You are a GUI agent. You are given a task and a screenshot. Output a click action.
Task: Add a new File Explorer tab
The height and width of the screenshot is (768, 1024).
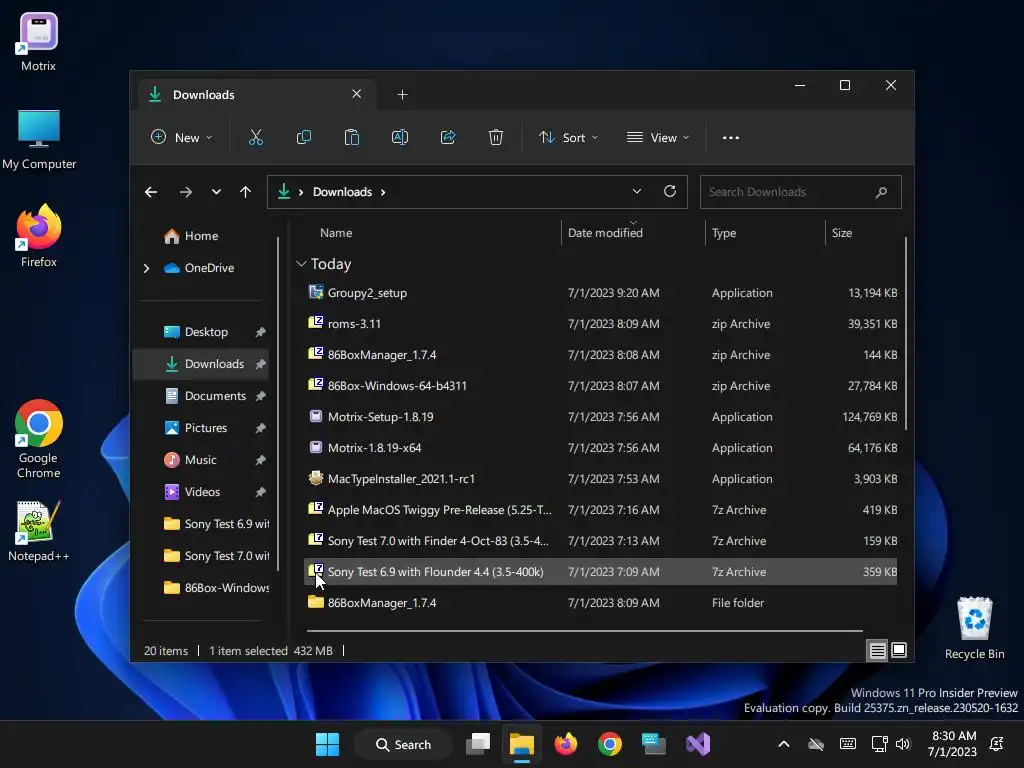click(402, 95)
